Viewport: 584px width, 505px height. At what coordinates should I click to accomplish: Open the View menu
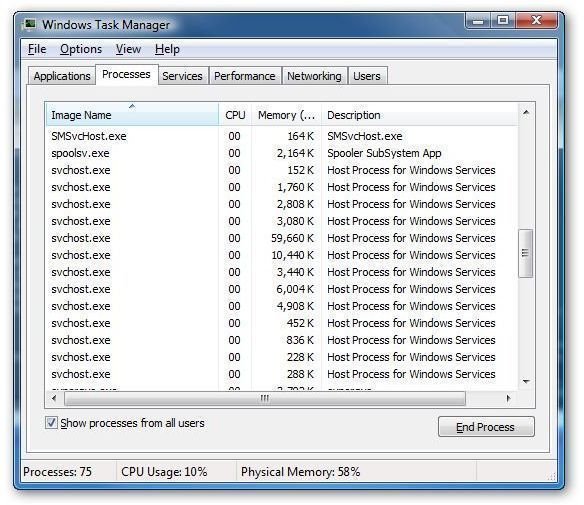128,49
